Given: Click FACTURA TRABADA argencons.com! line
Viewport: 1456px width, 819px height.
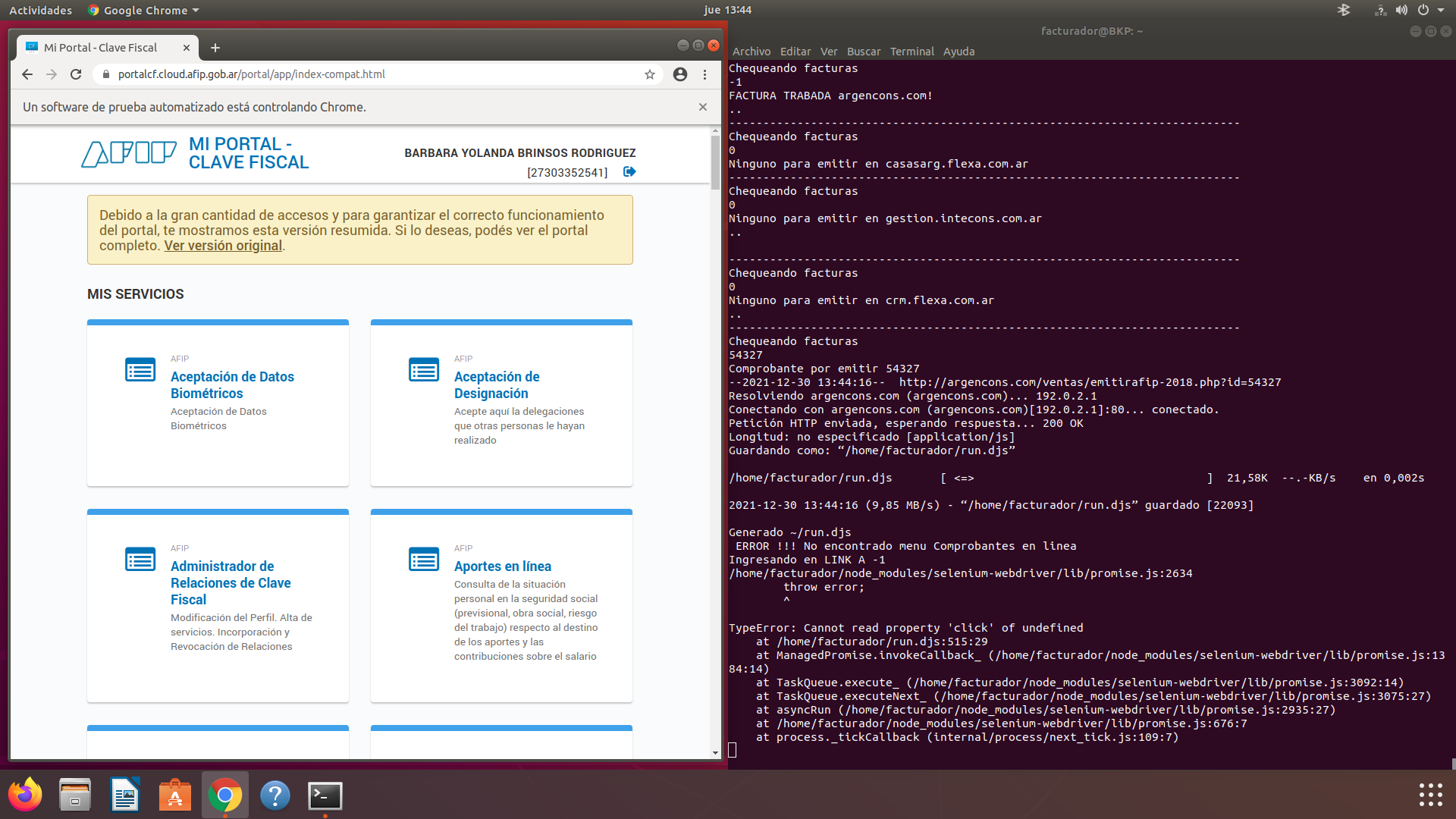Looking at the screenshot, I should click(x=830, y=96).
